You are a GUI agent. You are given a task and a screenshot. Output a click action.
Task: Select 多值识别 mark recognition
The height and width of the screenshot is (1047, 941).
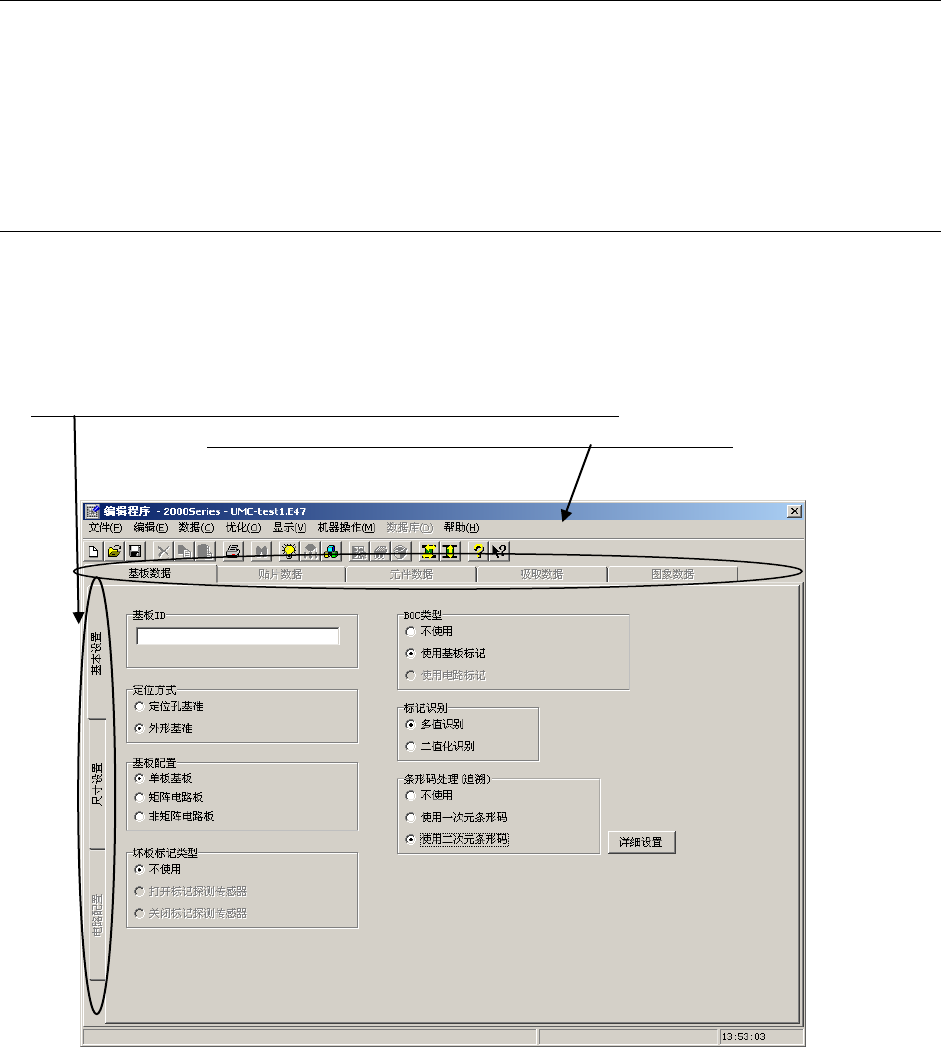(435, 724)
